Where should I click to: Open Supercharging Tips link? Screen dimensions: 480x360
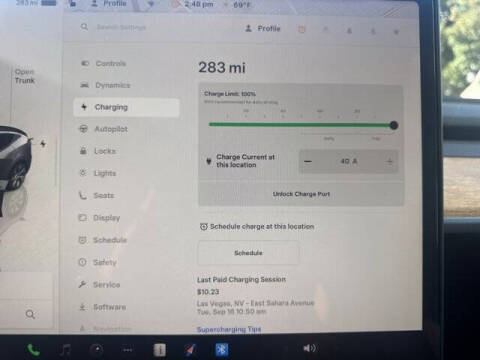point(229,329)
